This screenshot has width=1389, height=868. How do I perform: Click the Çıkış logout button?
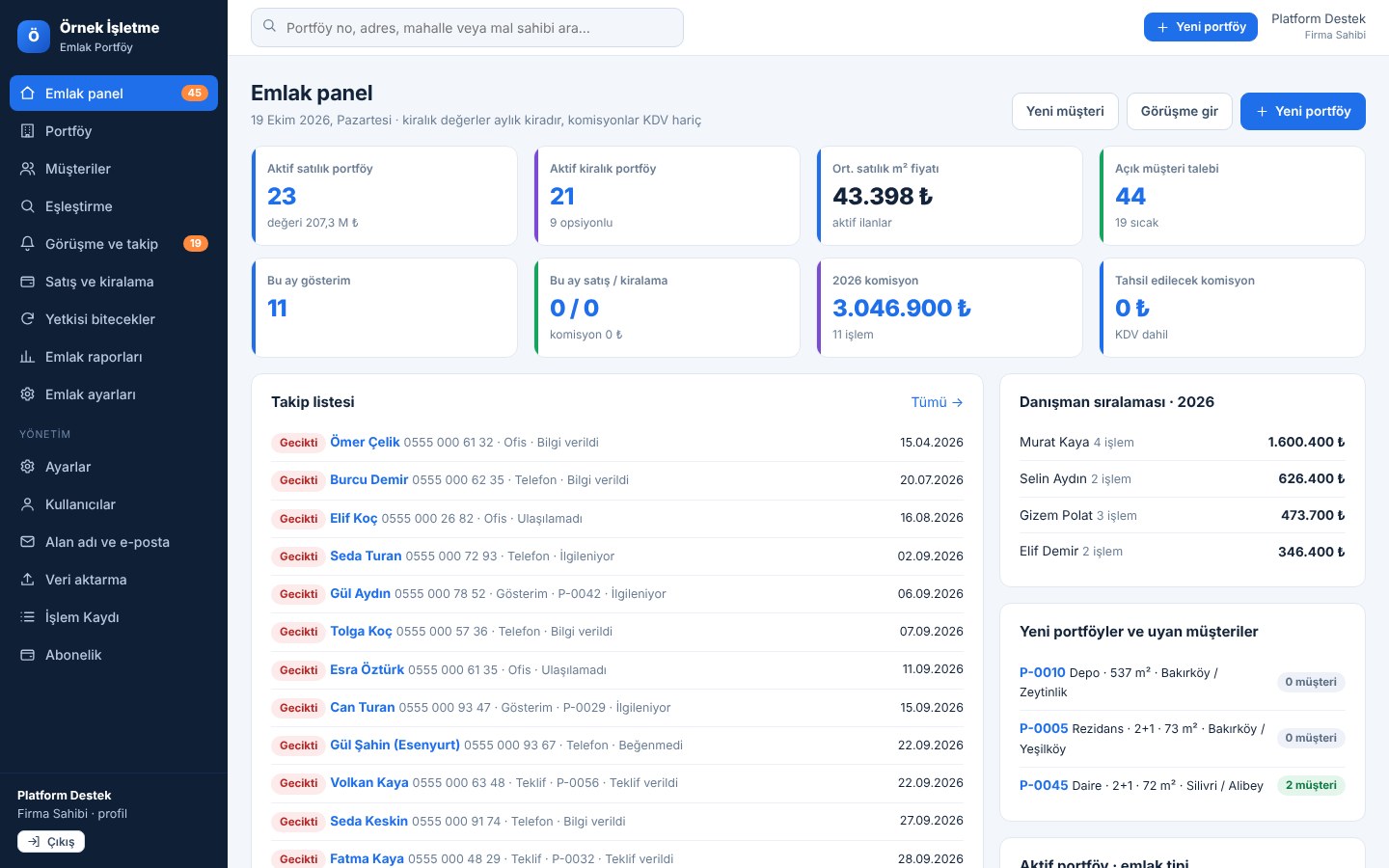[51, 842]
